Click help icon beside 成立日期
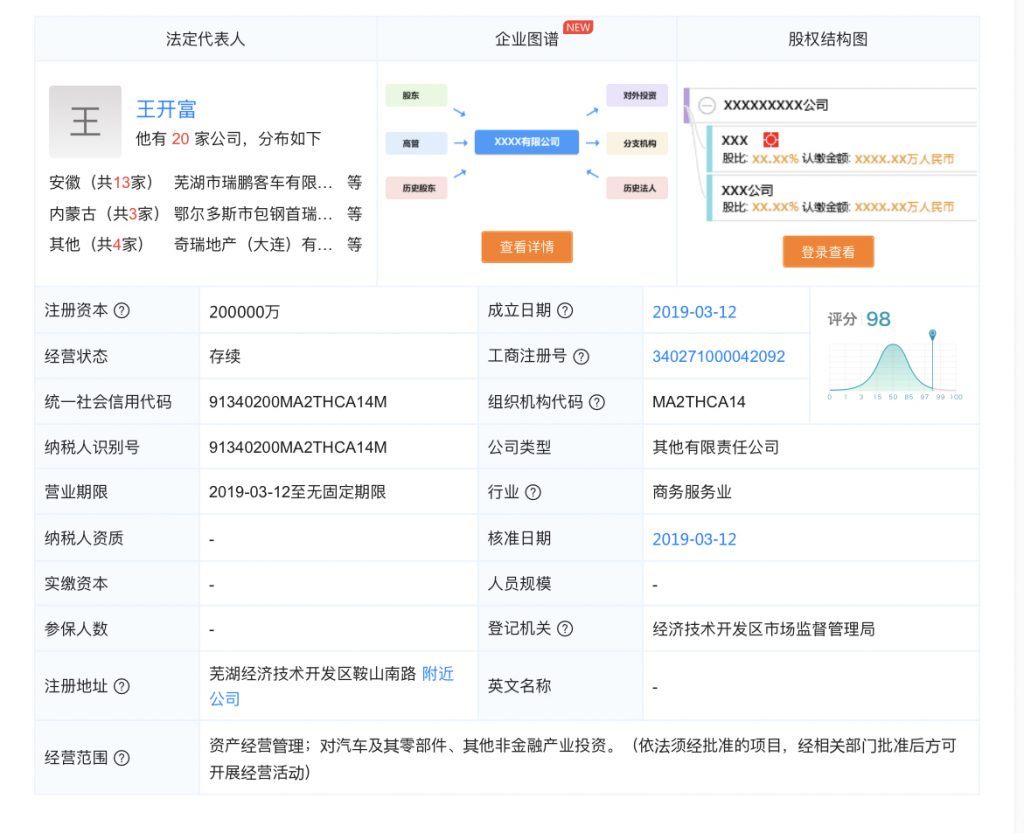This screenshot has width=1024, height=833. pos(565,311)
